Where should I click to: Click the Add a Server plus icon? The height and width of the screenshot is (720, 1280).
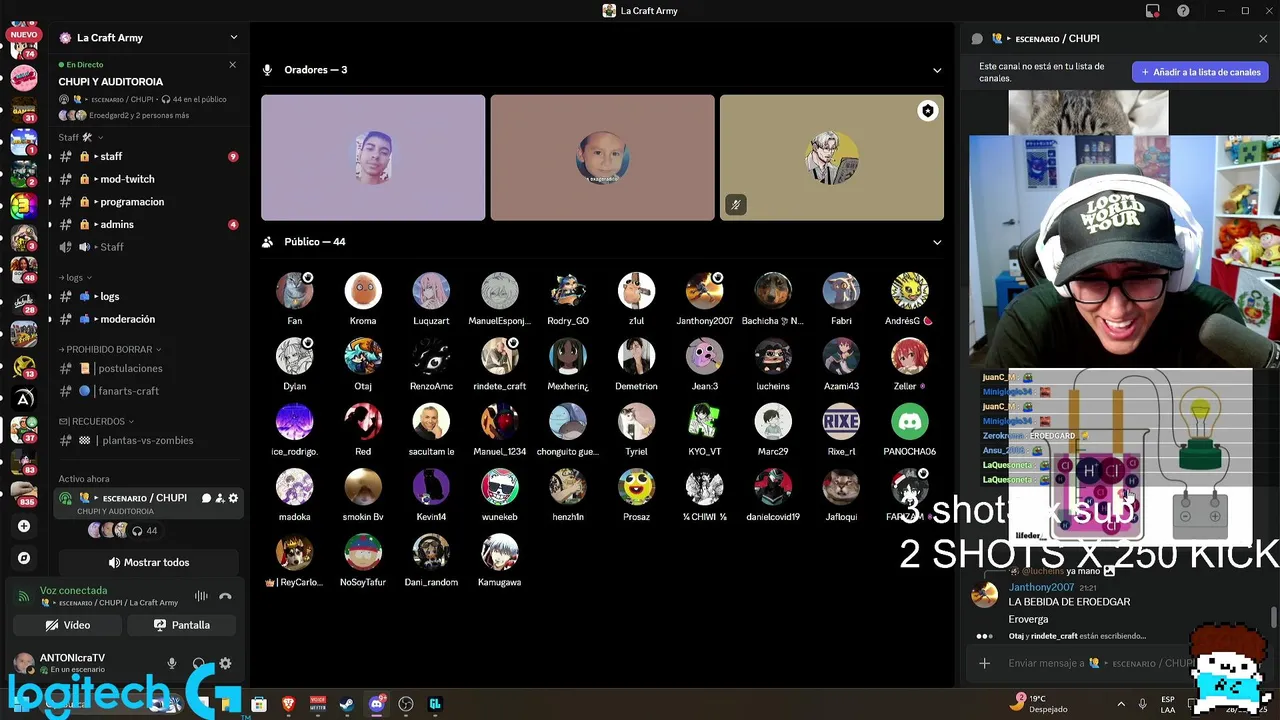click(24, 526)
